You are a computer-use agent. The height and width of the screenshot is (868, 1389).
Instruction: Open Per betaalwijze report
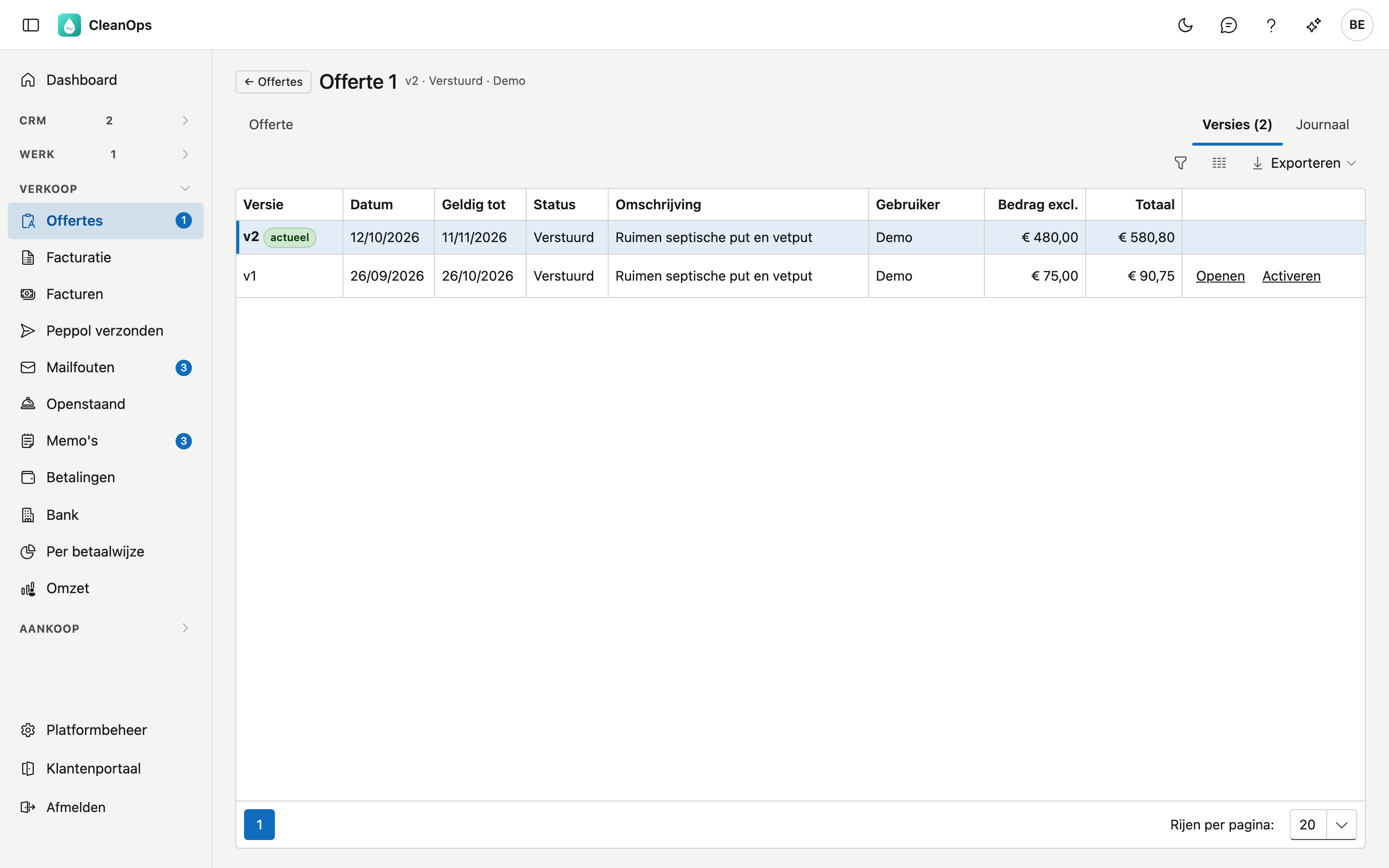click(x=106, y=552)
